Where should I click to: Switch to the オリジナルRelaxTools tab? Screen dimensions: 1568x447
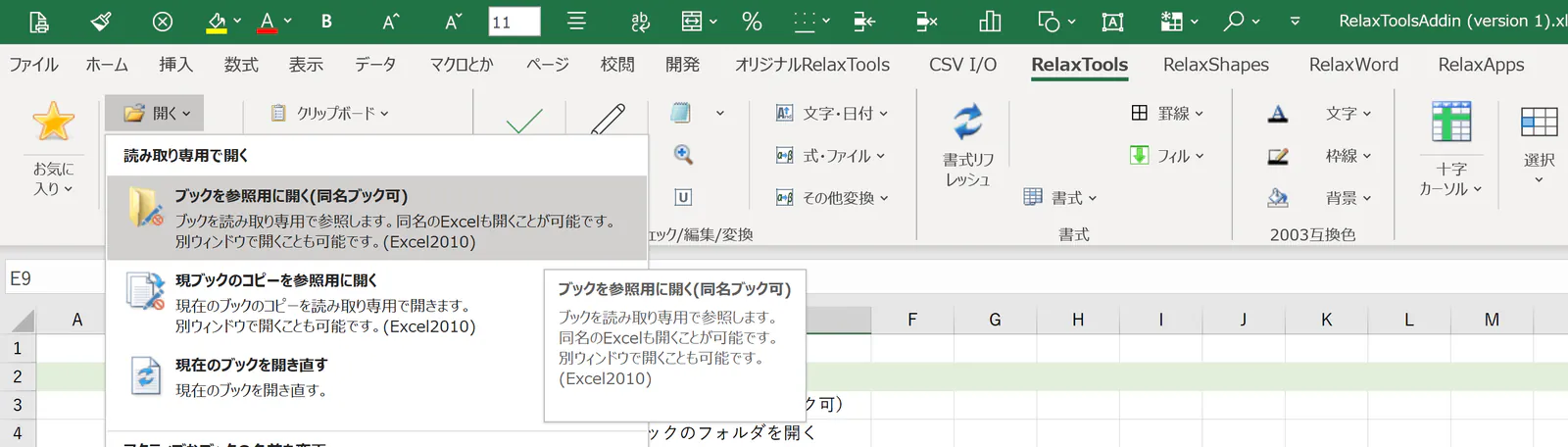812,65
